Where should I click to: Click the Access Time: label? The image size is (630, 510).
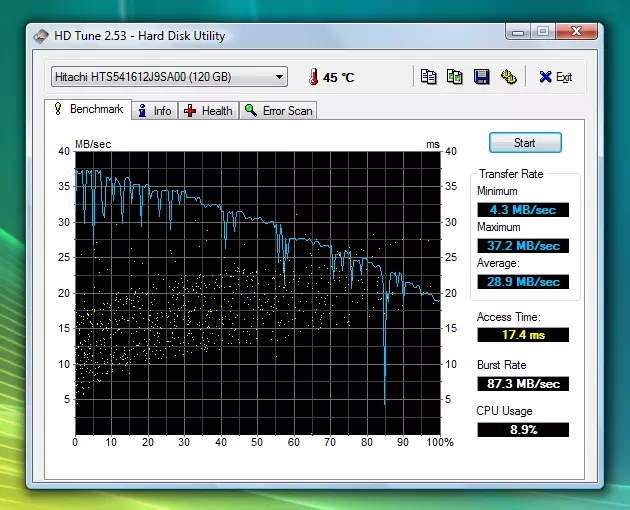[509, 317]
